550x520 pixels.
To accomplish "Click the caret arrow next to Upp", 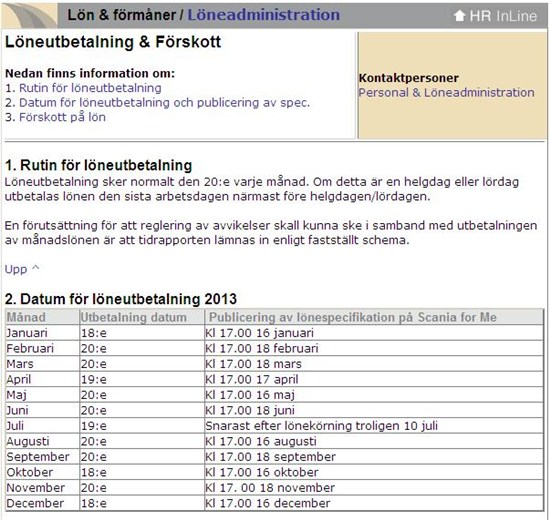I will [x=35, y=268].
